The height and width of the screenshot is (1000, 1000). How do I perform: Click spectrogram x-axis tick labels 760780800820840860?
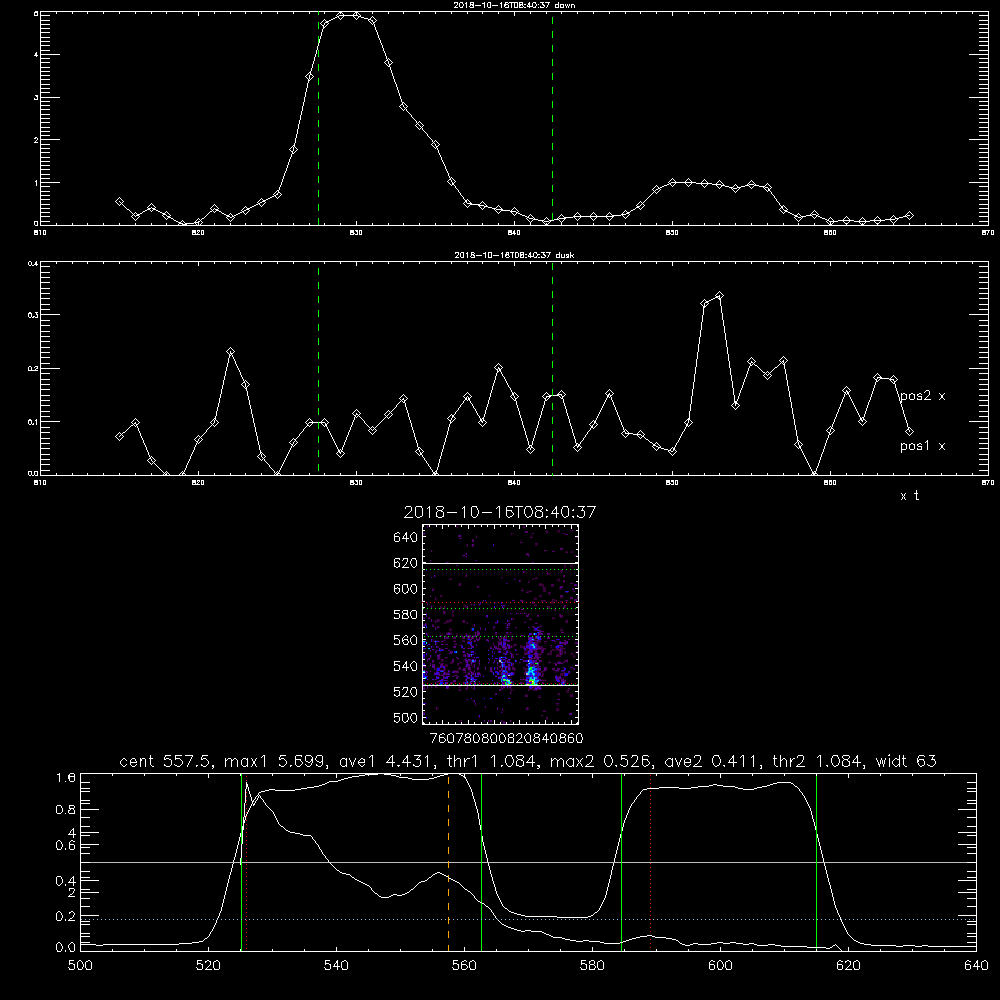tap(506, 739)
